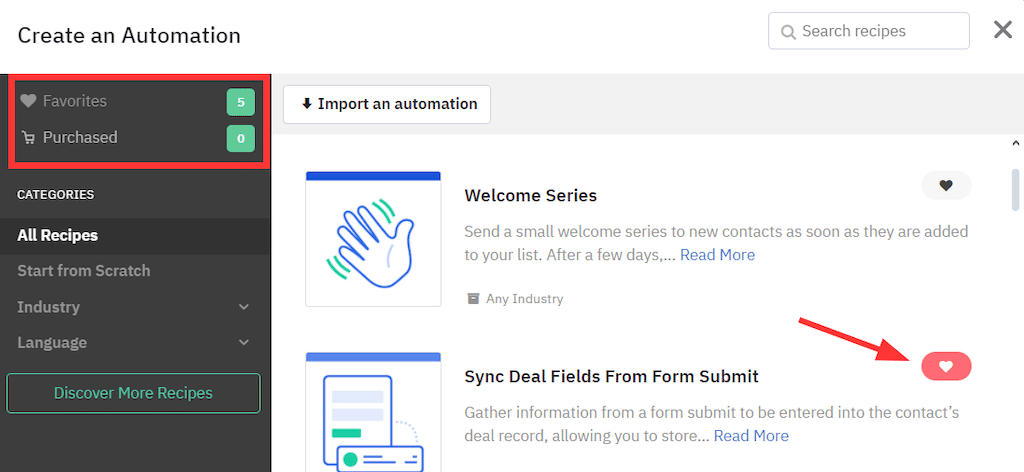Expand the Language category
Image resolution: width=1024 pixels, height=472 pixels.
tap(244, 343)
